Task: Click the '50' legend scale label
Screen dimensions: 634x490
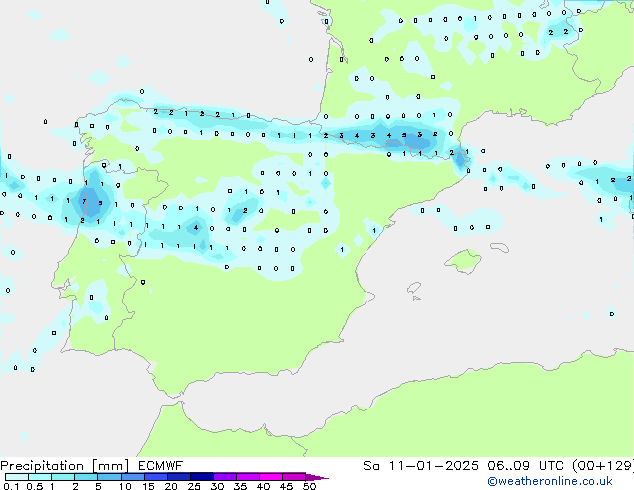Action: click(x=309, y=486)
